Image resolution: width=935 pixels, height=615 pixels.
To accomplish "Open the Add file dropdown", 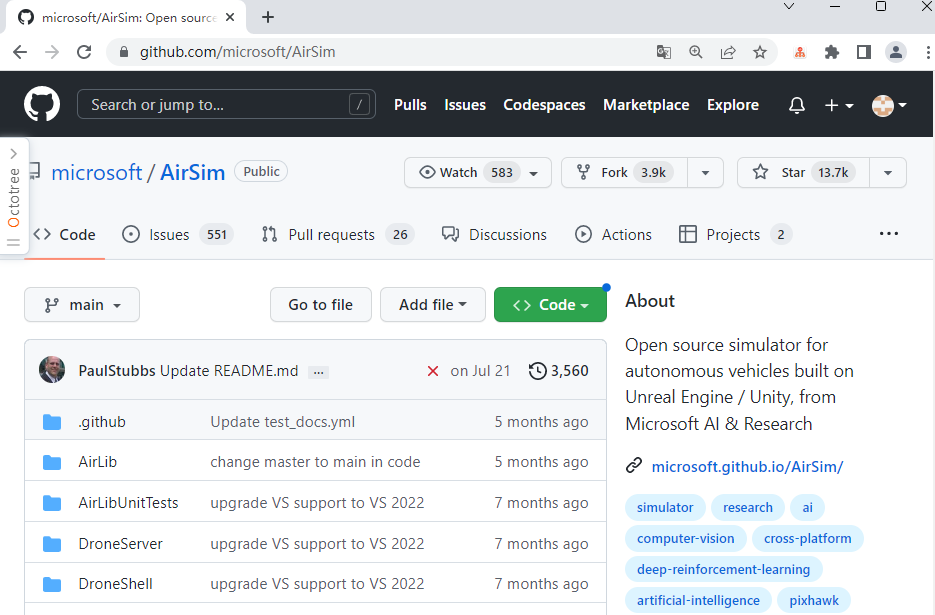I will pyautogui.click(x=433, y=305).
